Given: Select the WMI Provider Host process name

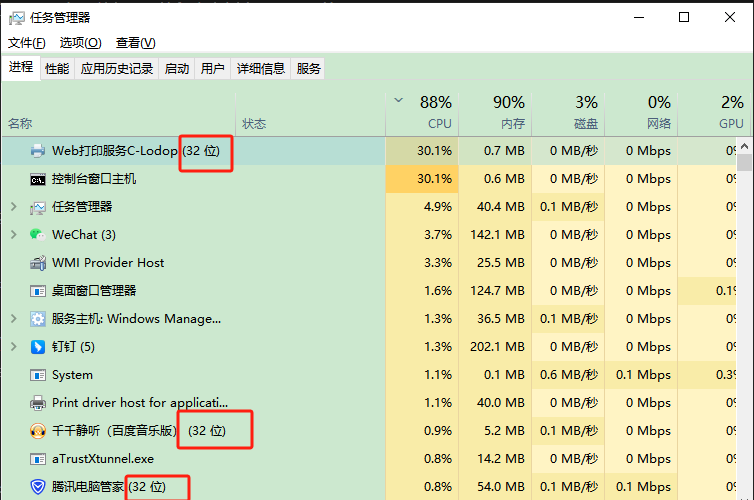Looking at the screenshot, I should [x=108, y=262].
